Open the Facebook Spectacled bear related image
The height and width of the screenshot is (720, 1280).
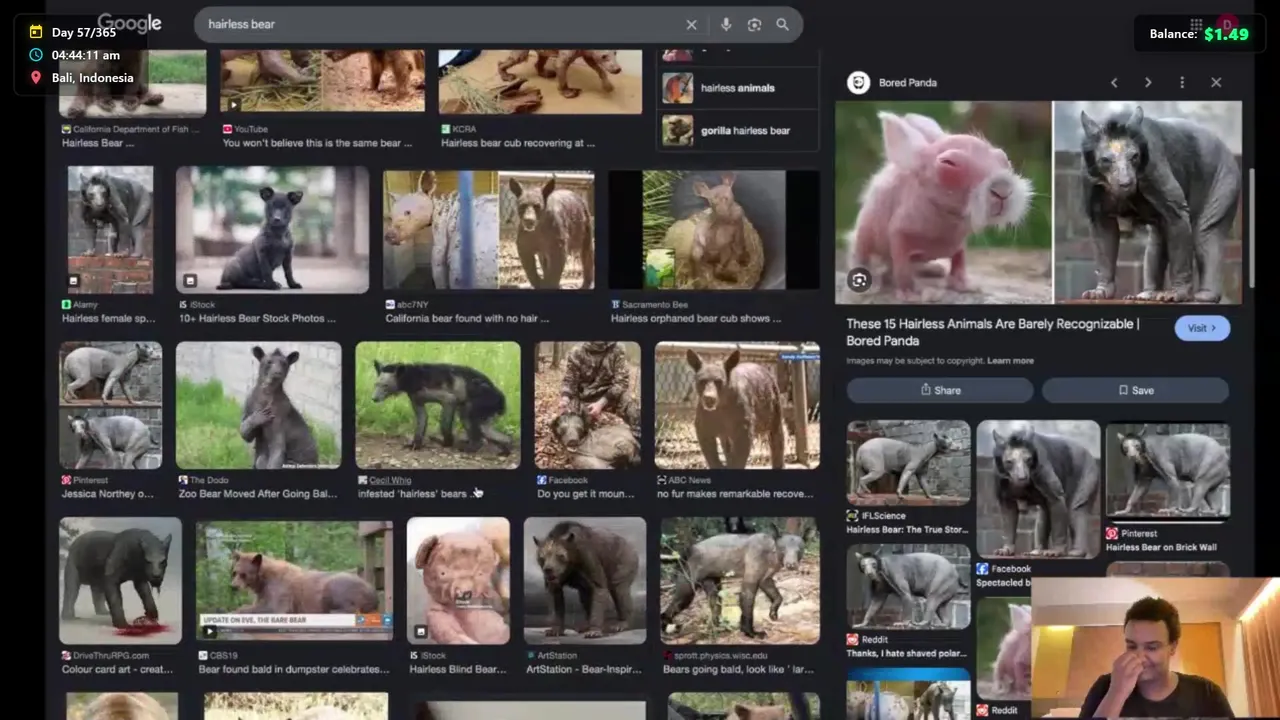[1038, 489]
